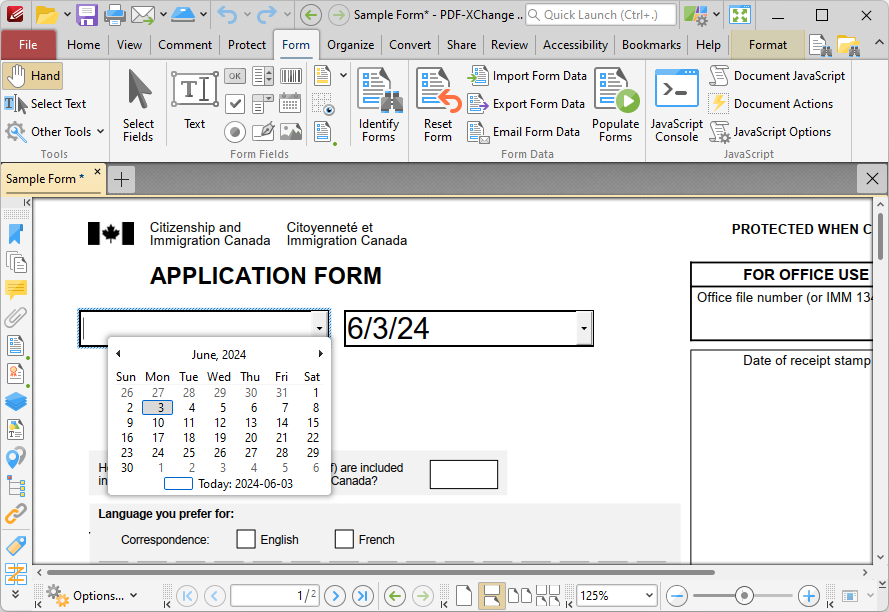Activate the Select Text tool
Image resolution: width=889 pixels, height=612 pixels.
(45, 104)
